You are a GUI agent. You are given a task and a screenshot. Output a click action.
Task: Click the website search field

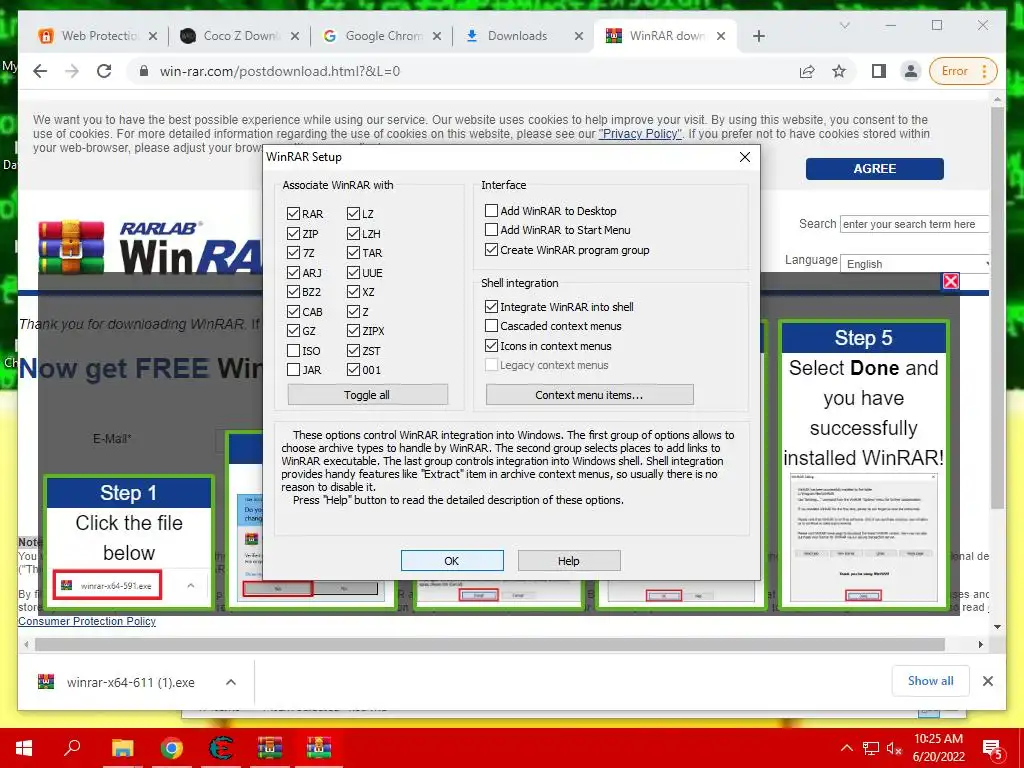pos(914,224)
